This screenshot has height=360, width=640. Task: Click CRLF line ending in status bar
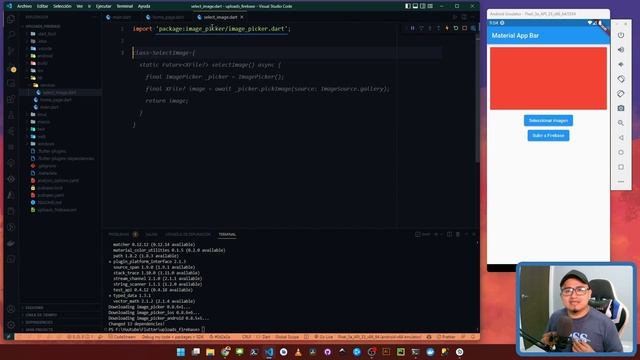point(247,337)
